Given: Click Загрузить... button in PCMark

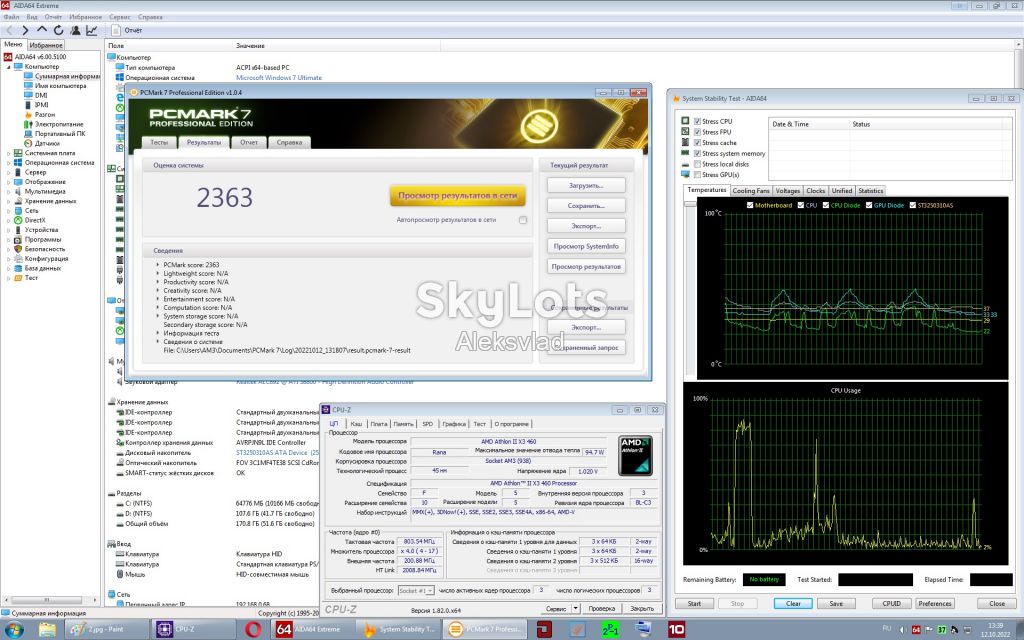Looking at the screenshot, I should (586, 185).
